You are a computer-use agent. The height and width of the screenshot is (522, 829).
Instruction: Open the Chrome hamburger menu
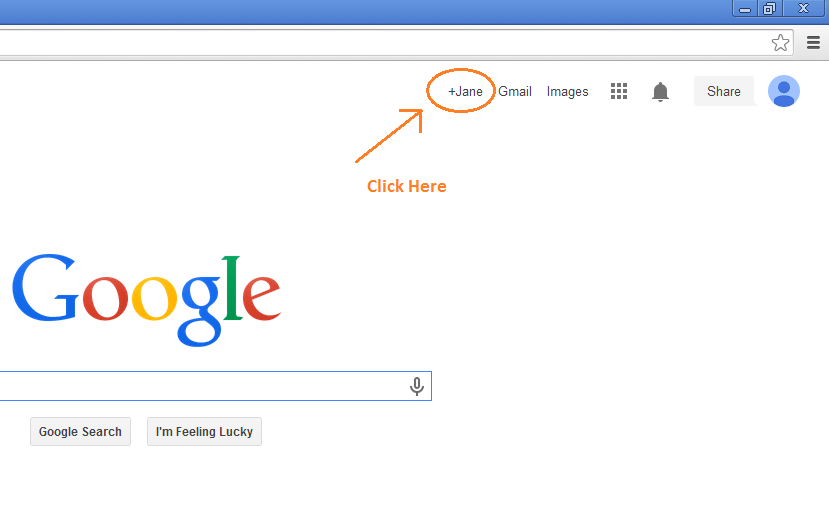tap(813, 43)
